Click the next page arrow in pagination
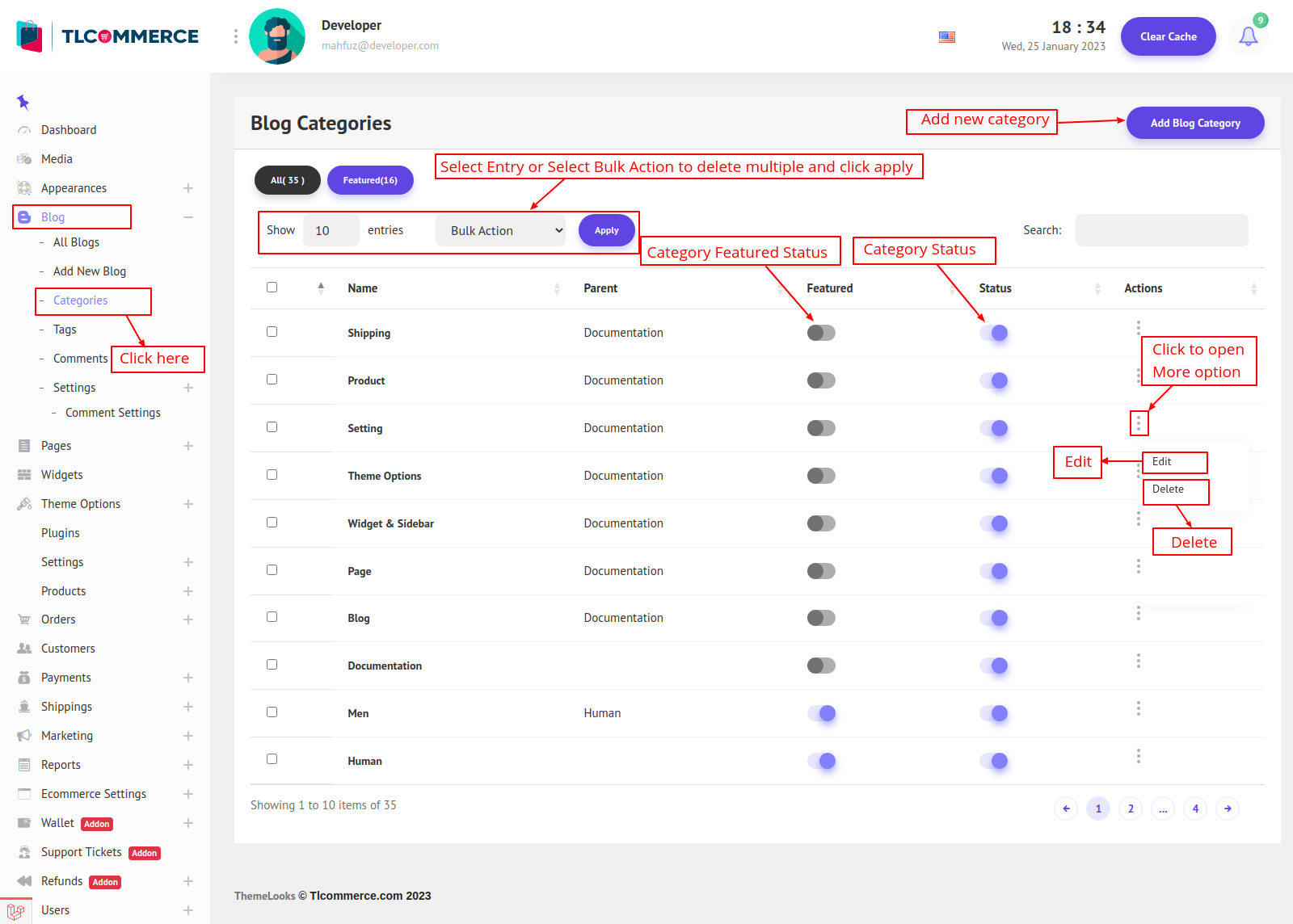Screen dimensions: 1293x924 point(1227,808)
